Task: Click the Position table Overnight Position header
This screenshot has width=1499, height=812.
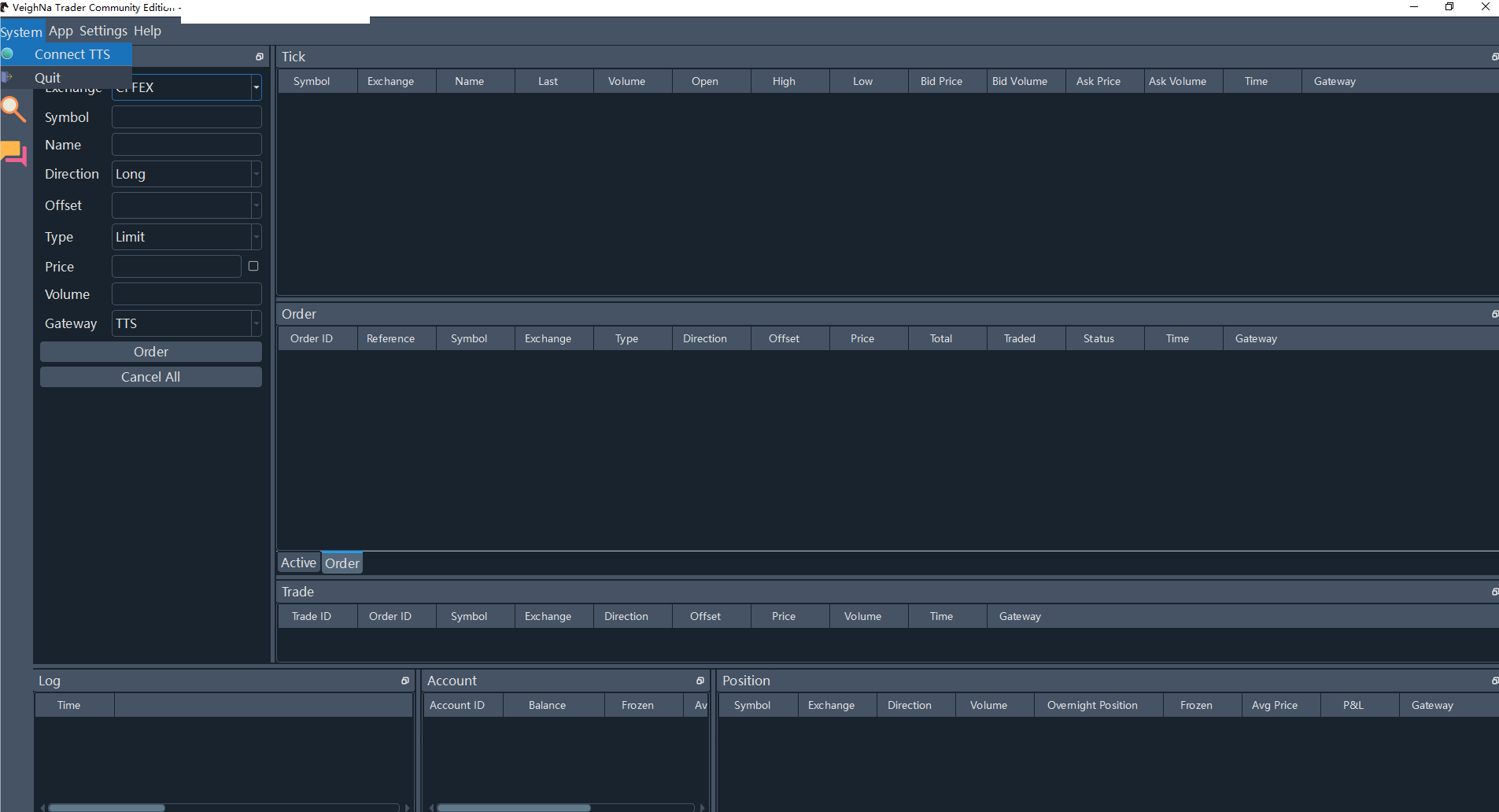Action: tap(1098, 705)
